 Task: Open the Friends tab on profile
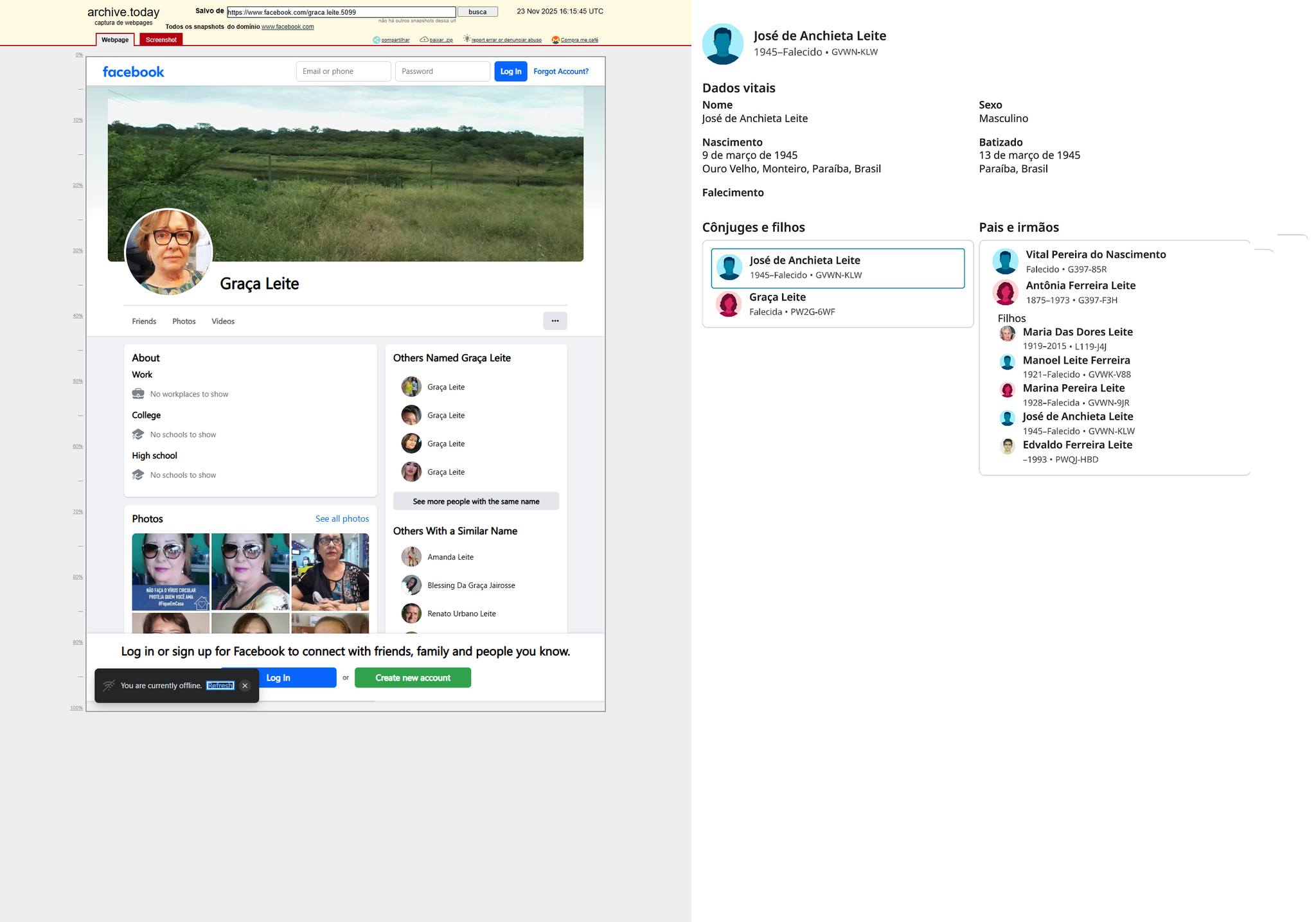point(144,321)
